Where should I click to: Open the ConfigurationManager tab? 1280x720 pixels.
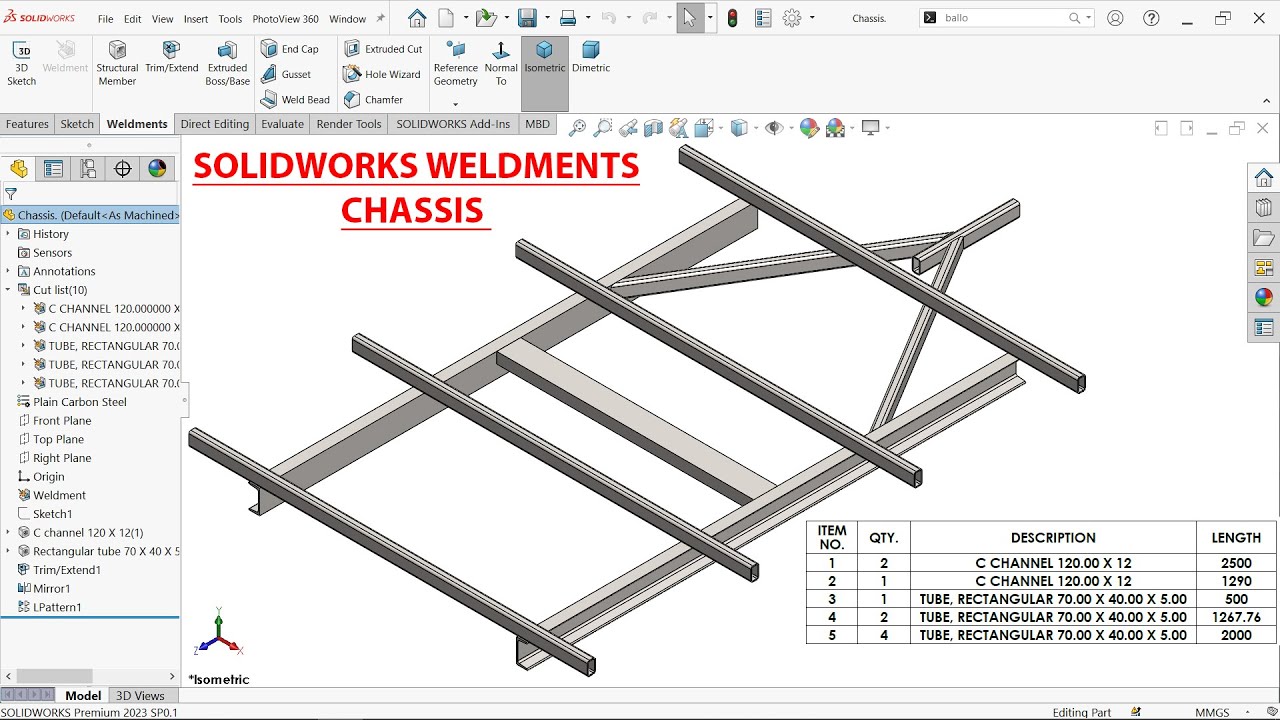point(88,169)
